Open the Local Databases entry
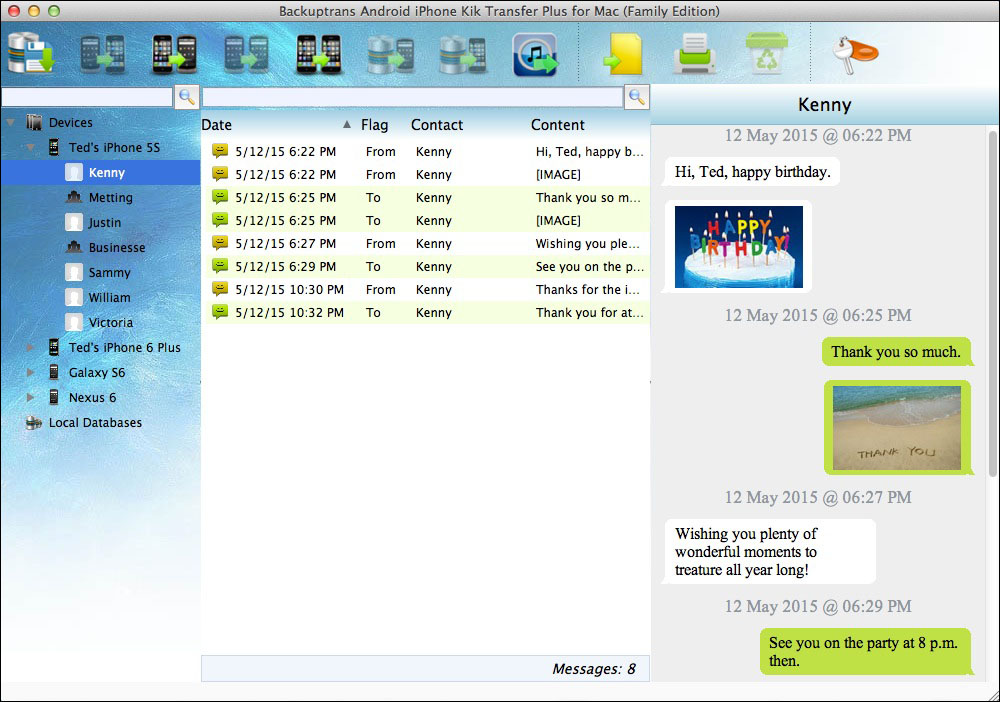Screen dimensions: 1000x702 (x=95, y=423)
